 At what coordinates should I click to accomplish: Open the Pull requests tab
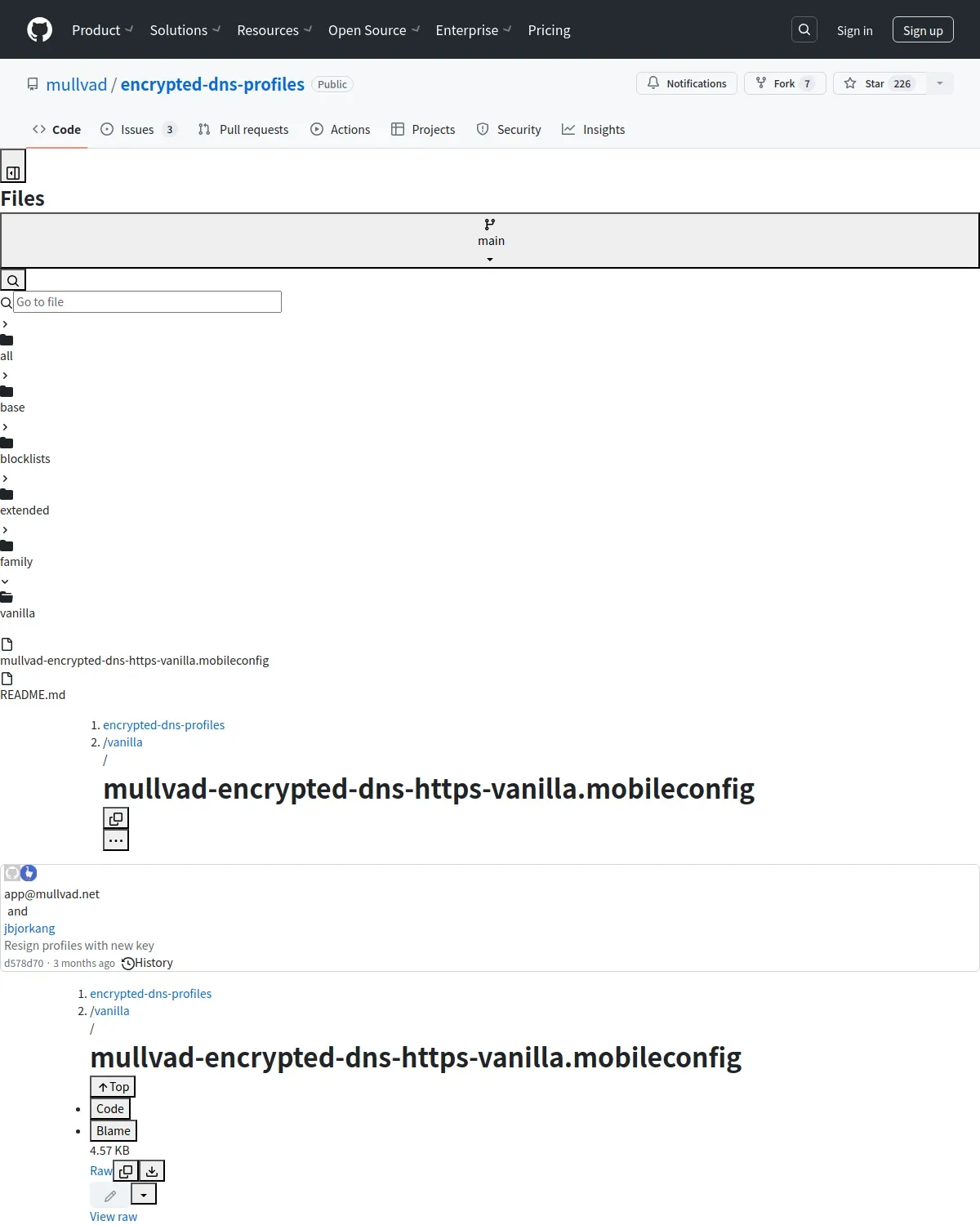(x=243, y=129)
